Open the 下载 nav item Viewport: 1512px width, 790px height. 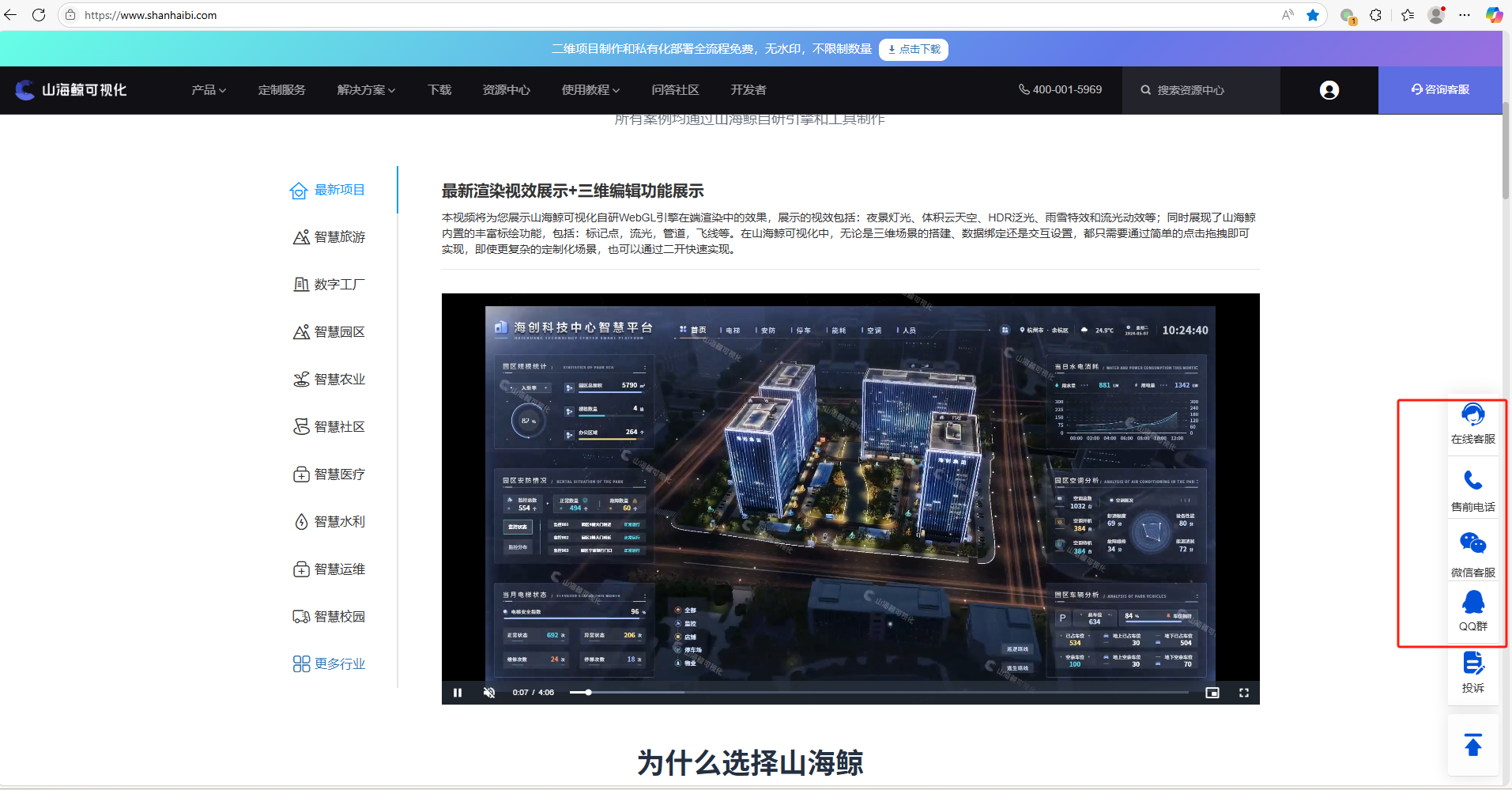(x=439, y=90)
